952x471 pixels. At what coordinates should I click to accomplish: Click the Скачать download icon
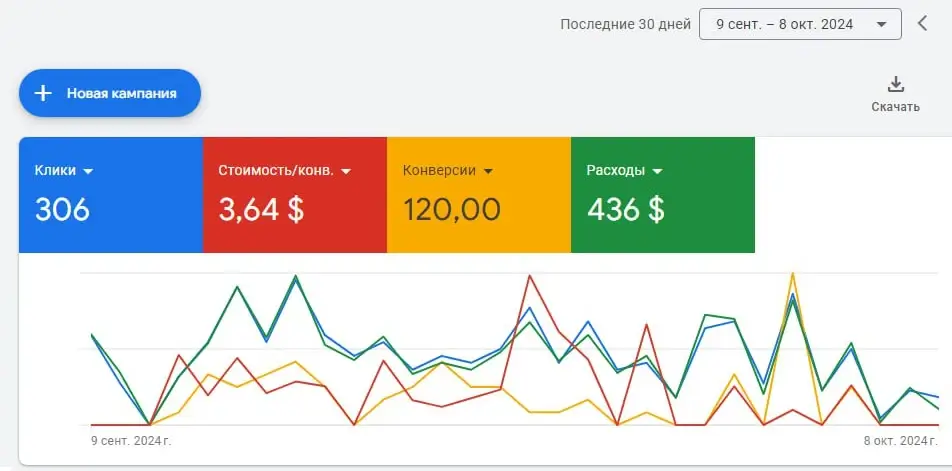[x=896, y=84]
